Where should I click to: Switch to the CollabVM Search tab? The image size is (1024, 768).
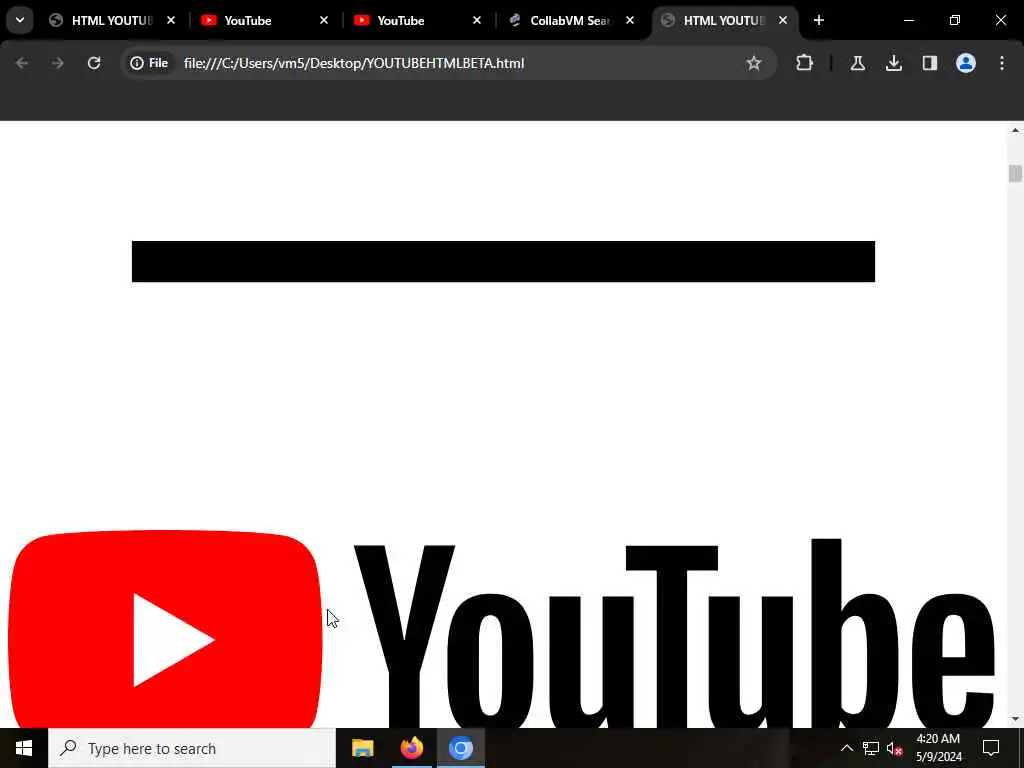pos(569,20)
